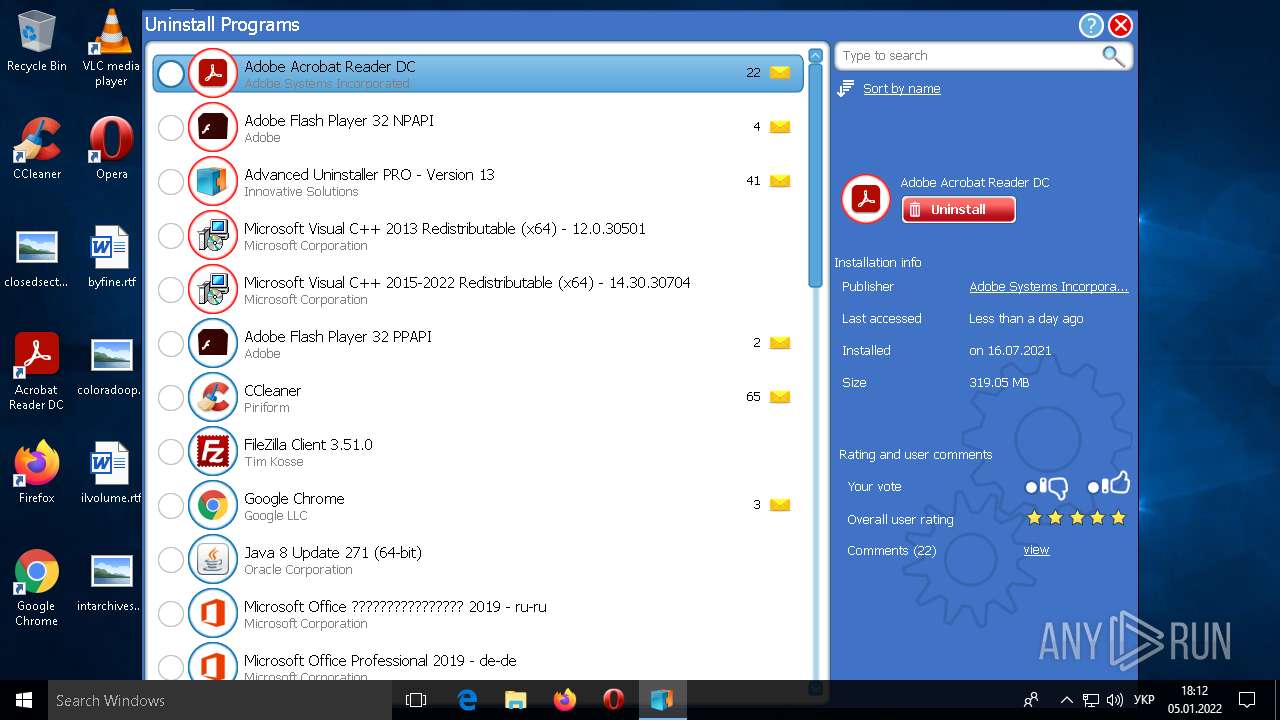This screenshot has height=720, width=1280.
Task: Click the program list scroll-up arrow
Action: 815,56
